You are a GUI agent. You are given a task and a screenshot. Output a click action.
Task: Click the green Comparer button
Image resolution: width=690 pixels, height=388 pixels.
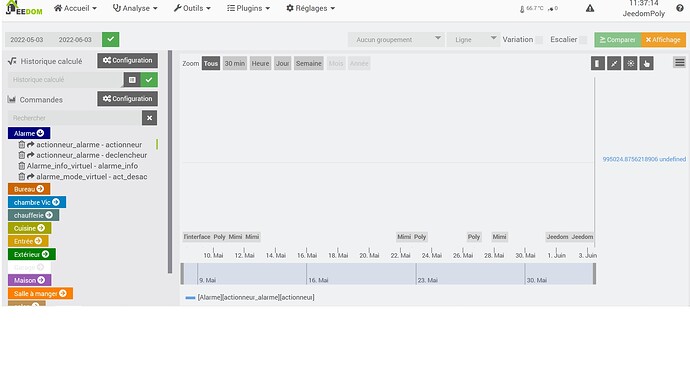coord(617,40)
